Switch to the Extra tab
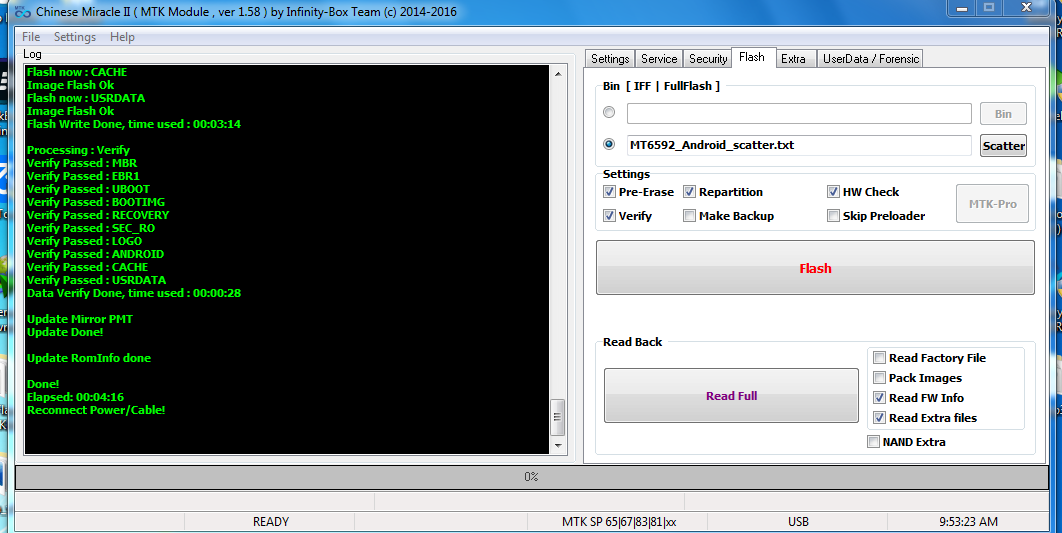The width and height of the screenshot is (1062, 533). point(793,59)
